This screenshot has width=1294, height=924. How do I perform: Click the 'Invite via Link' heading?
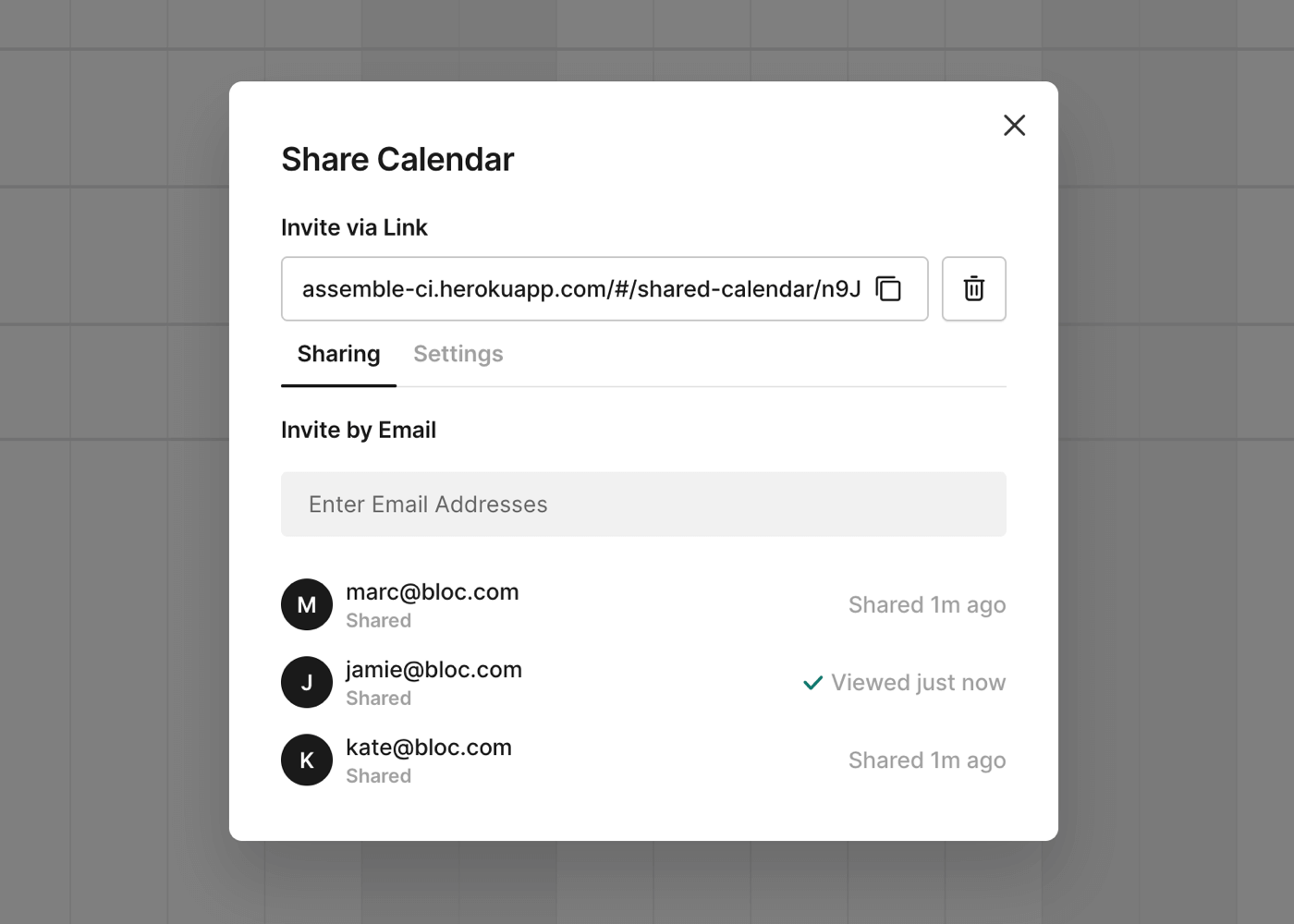[354, 228]
